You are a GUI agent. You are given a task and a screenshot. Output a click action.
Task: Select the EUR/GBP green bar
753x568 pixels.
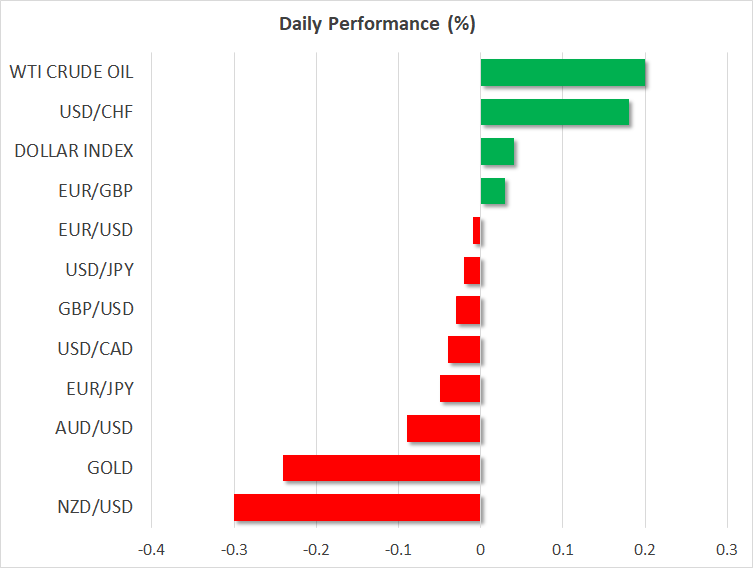click(493, 191)
